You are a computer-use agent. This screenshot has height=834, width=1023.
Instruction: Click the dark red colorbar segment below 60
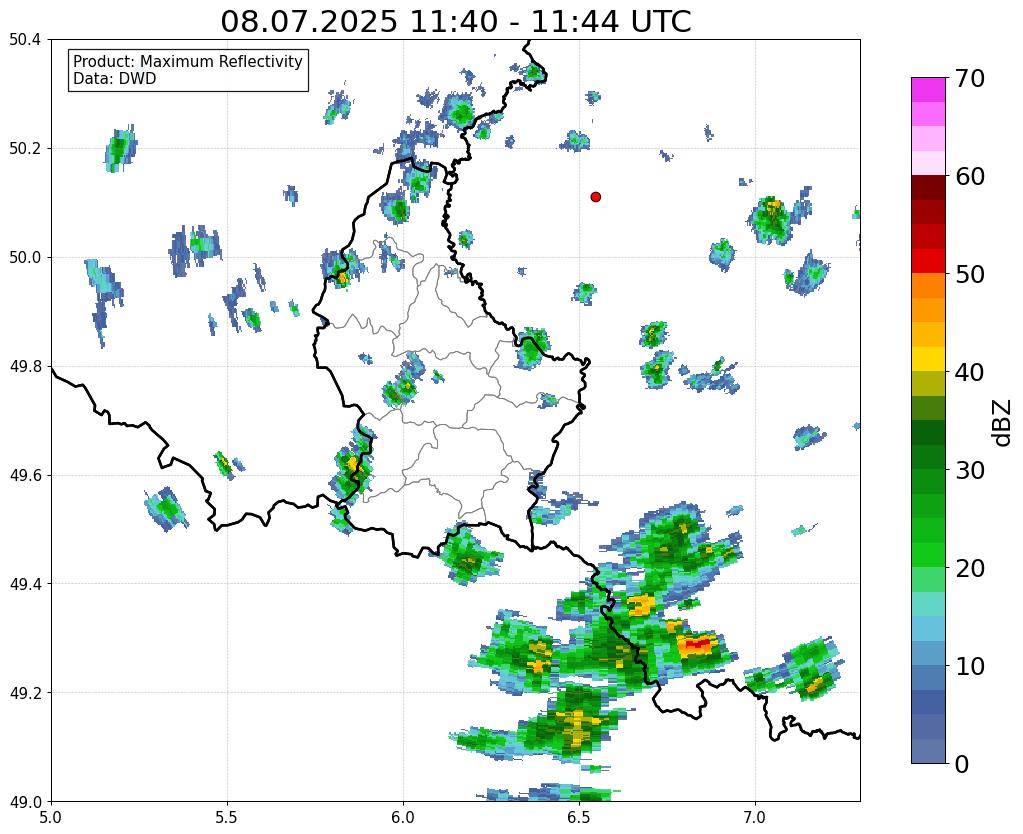[928, 188]
